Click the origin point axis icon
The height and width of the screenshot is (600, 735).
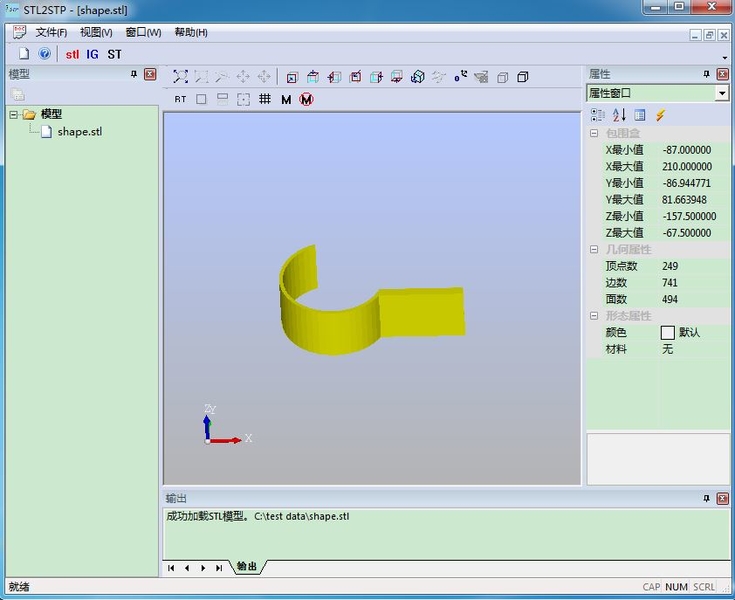[x=460, y=76]
